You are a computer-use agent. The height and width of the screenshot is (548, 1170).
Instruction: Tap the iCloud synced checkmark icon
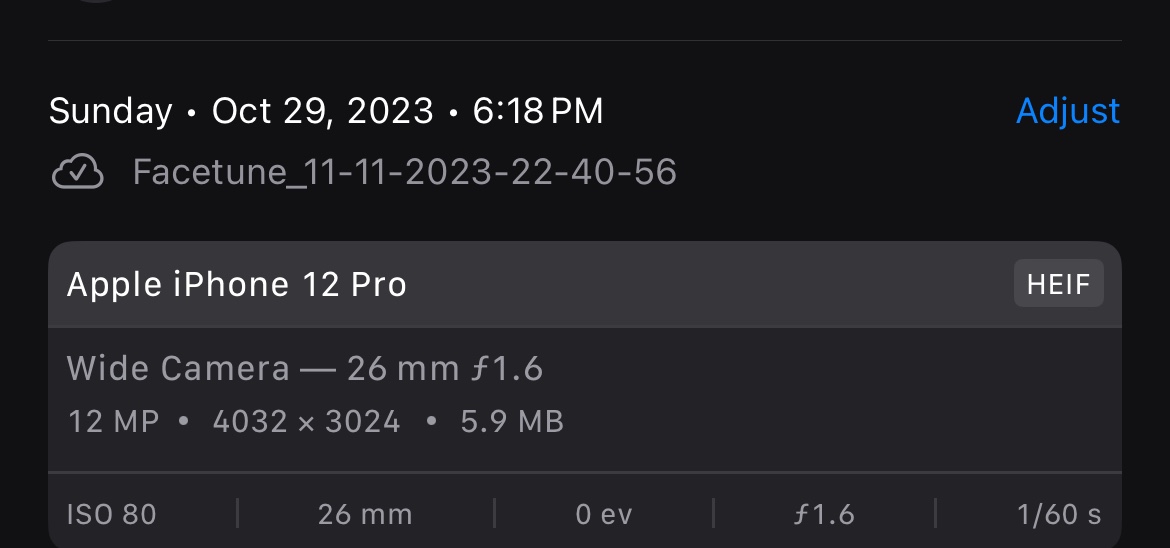click(78, 172)
